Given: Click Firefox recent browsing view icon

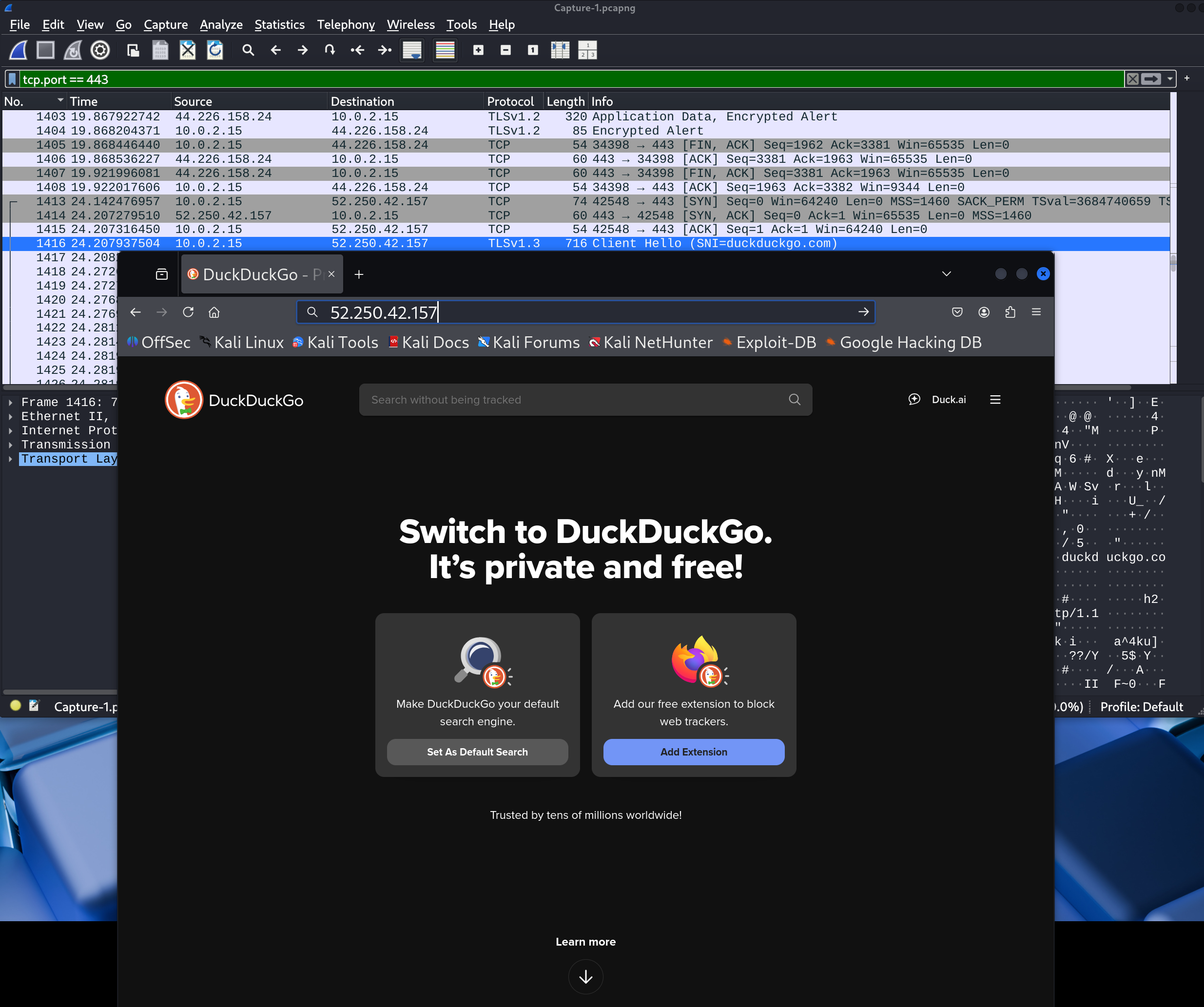Looking at the screenshot, I should coord(162,274).
